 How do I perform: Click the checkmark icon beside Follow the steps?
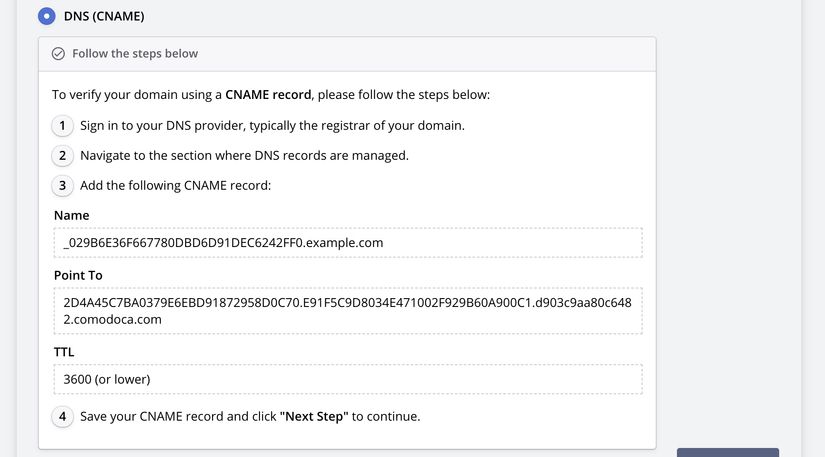(58, 54)
